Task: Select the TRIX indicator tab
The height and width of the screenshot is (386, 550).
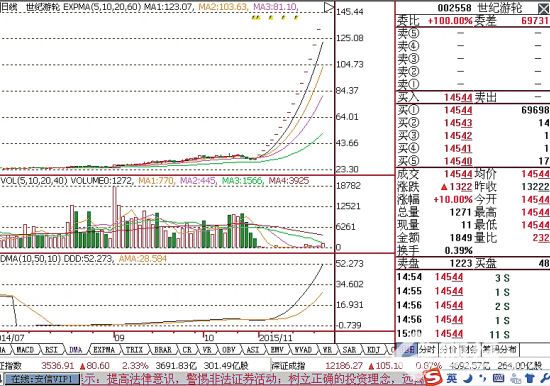Action: [134, 350]
